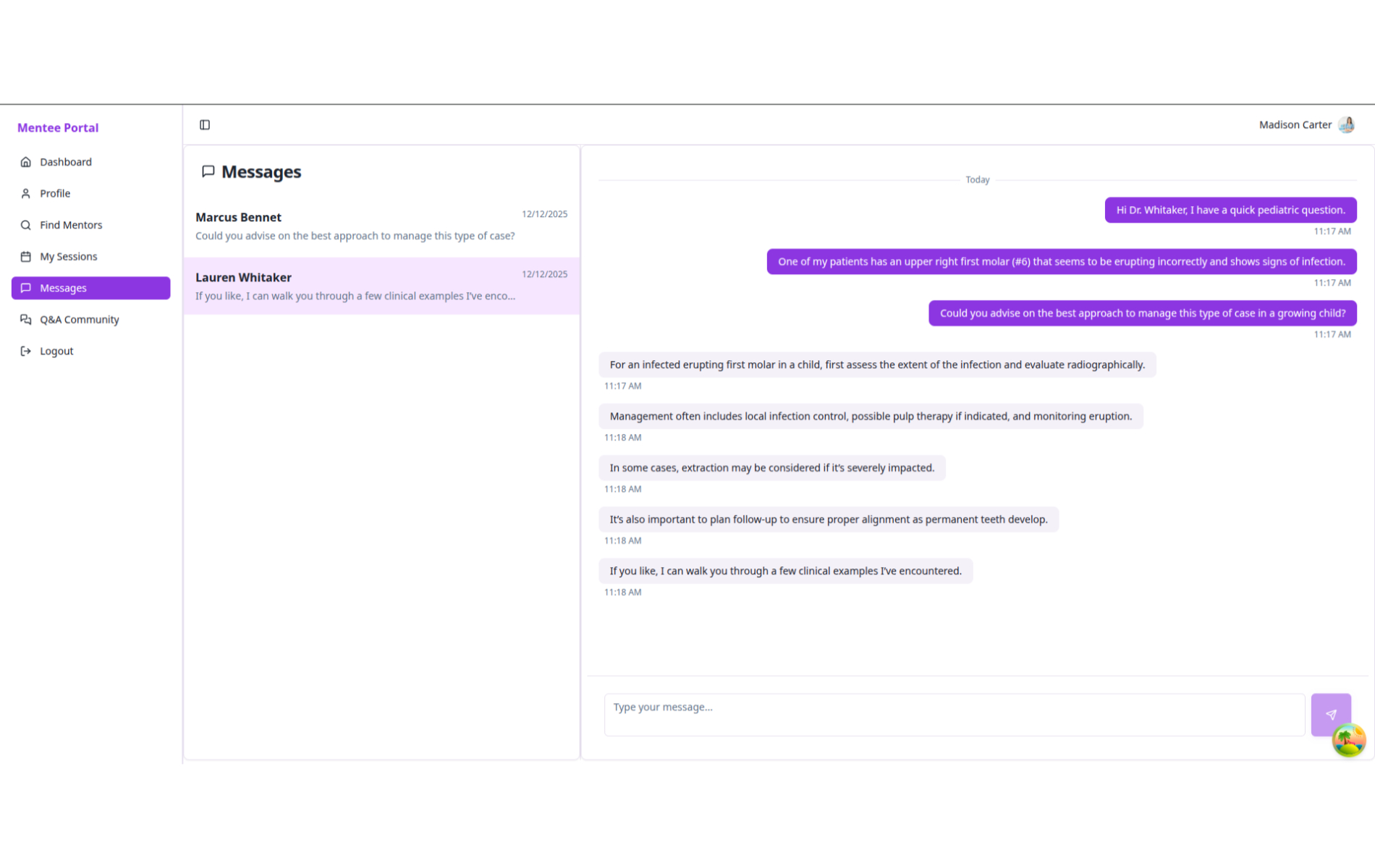Screen dimensions: 1375x868
Task: Select the Profile person icon
Action: click(x=26, y=193)
